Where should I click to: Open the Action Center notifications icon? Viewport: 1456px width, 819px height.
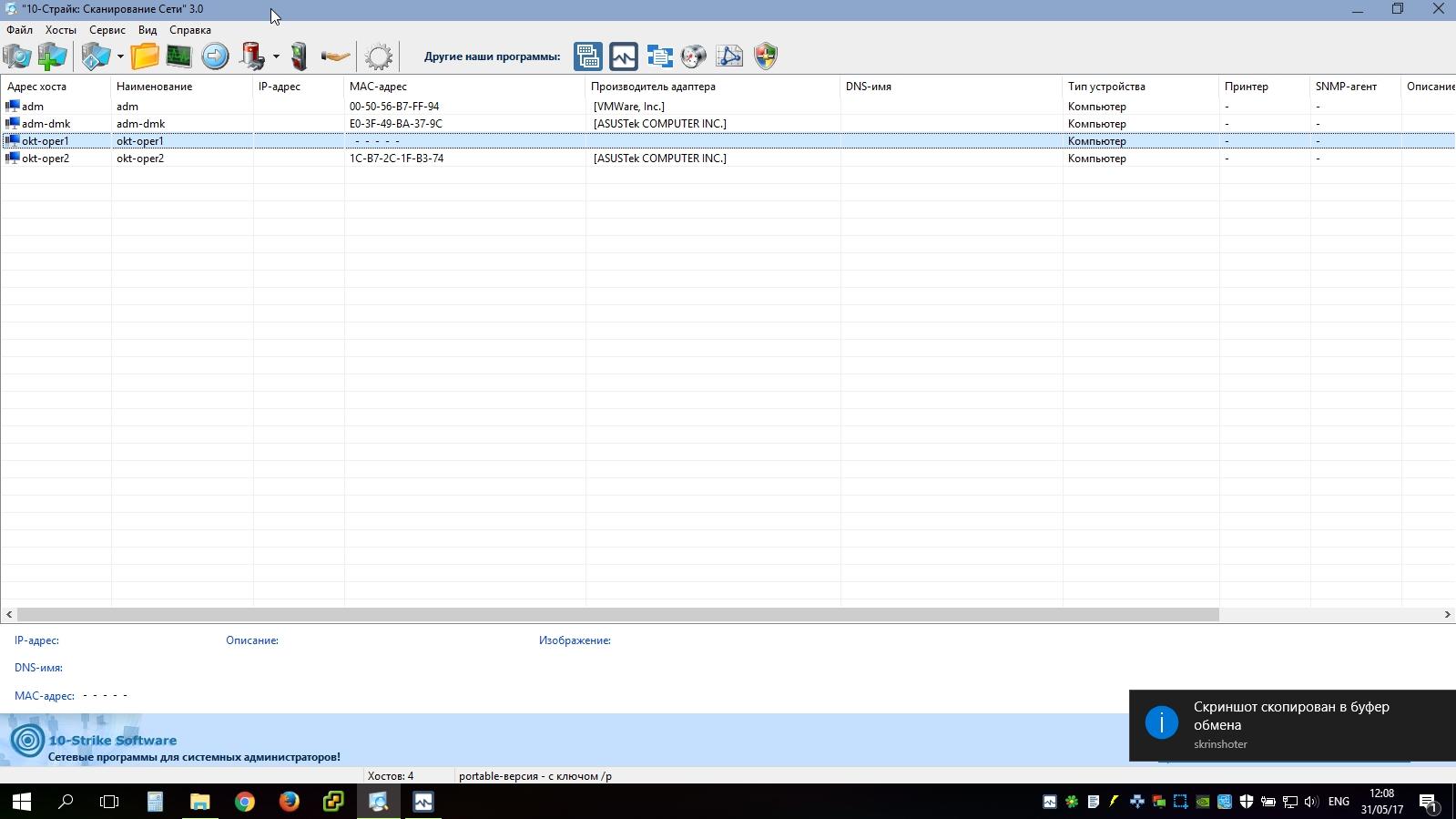[x=1428, y=802]
